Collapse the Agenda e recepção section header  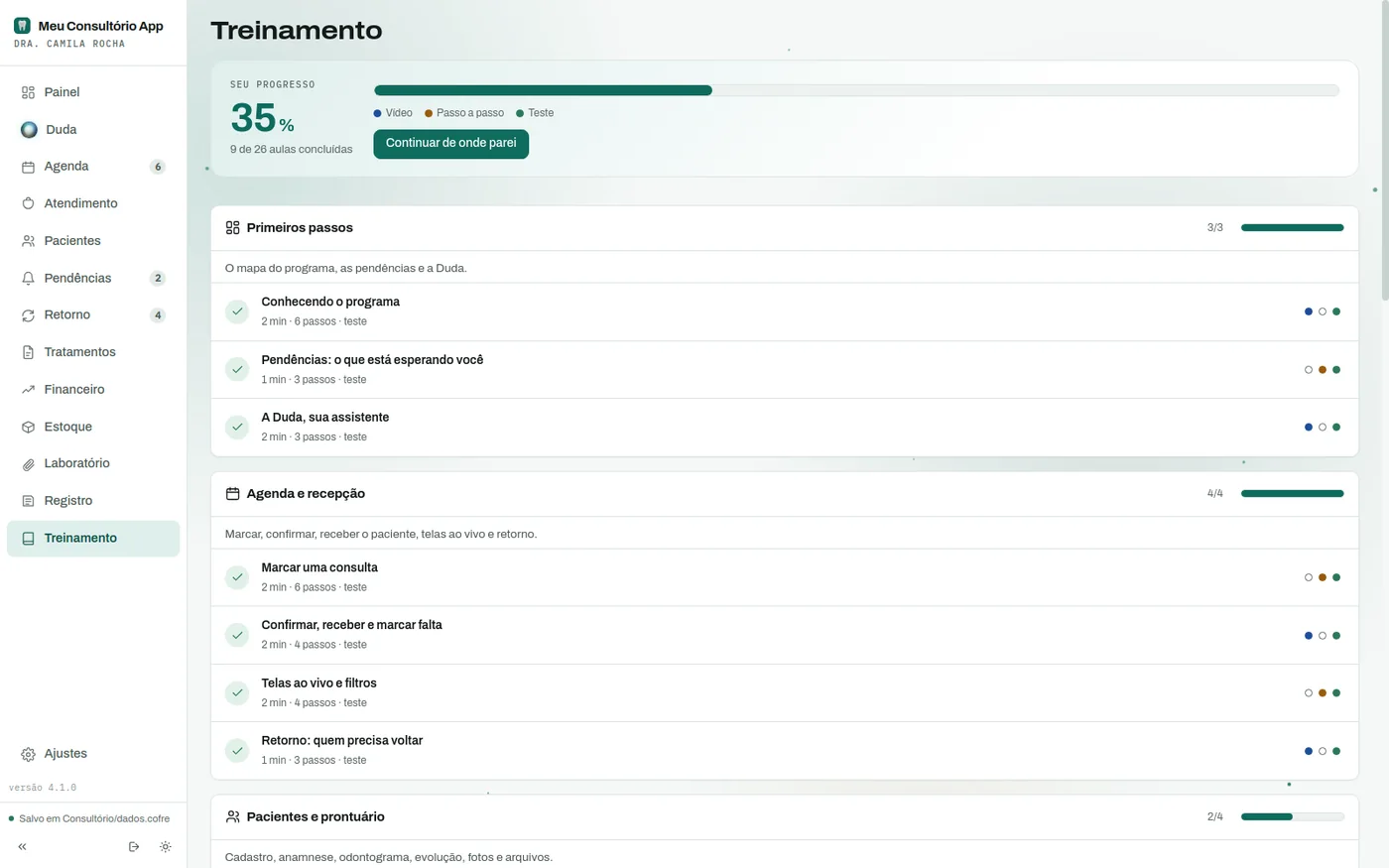click(785, 493)
